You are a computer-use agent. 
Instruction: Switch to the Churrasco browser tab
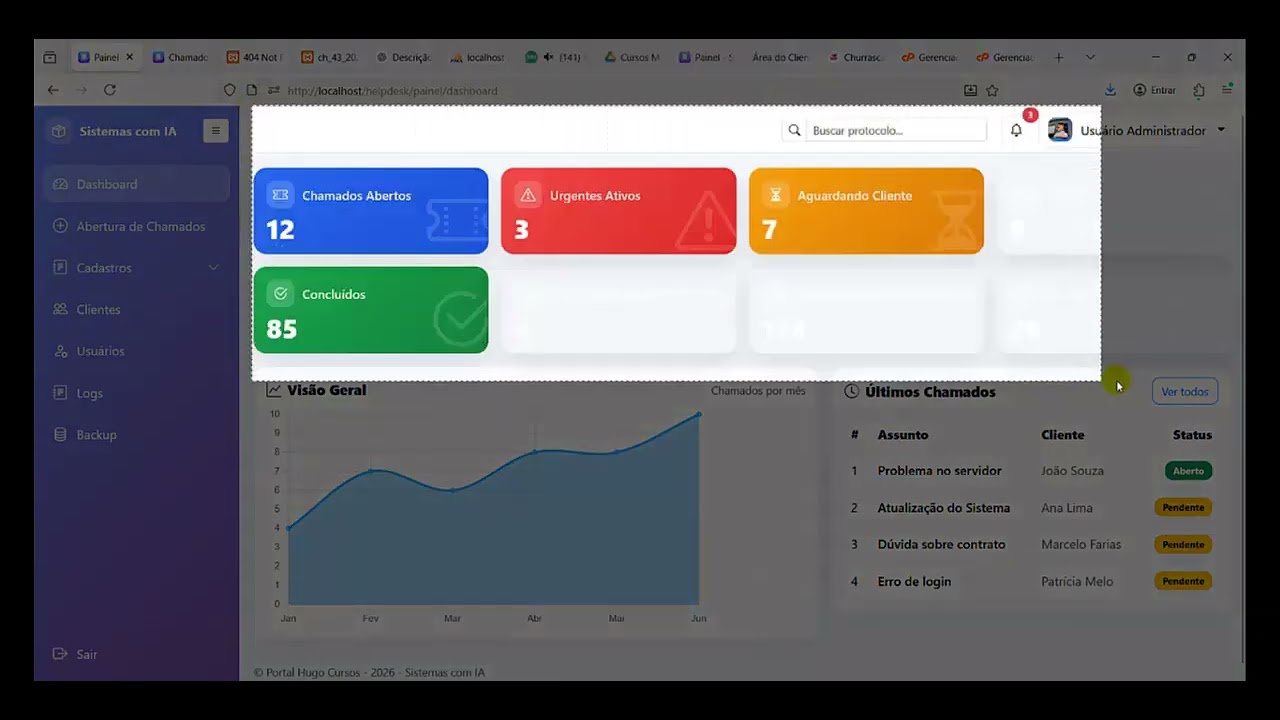pyautogui.click(x=856, y=57)
